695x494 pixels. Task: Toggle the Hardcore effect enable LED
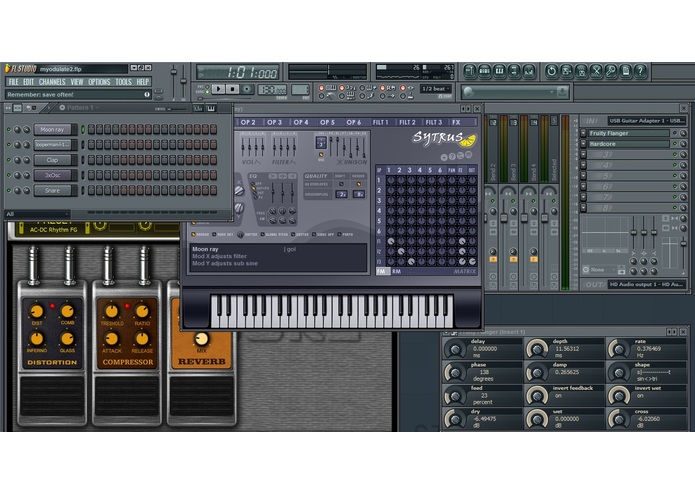[x=675, y=144]
